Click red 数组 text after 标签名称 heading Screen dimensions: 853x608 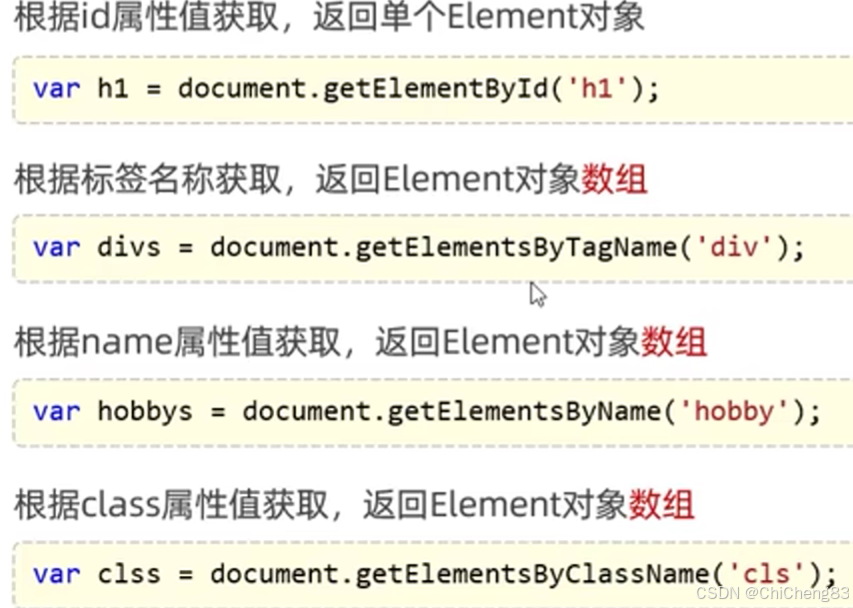point(614,178)
